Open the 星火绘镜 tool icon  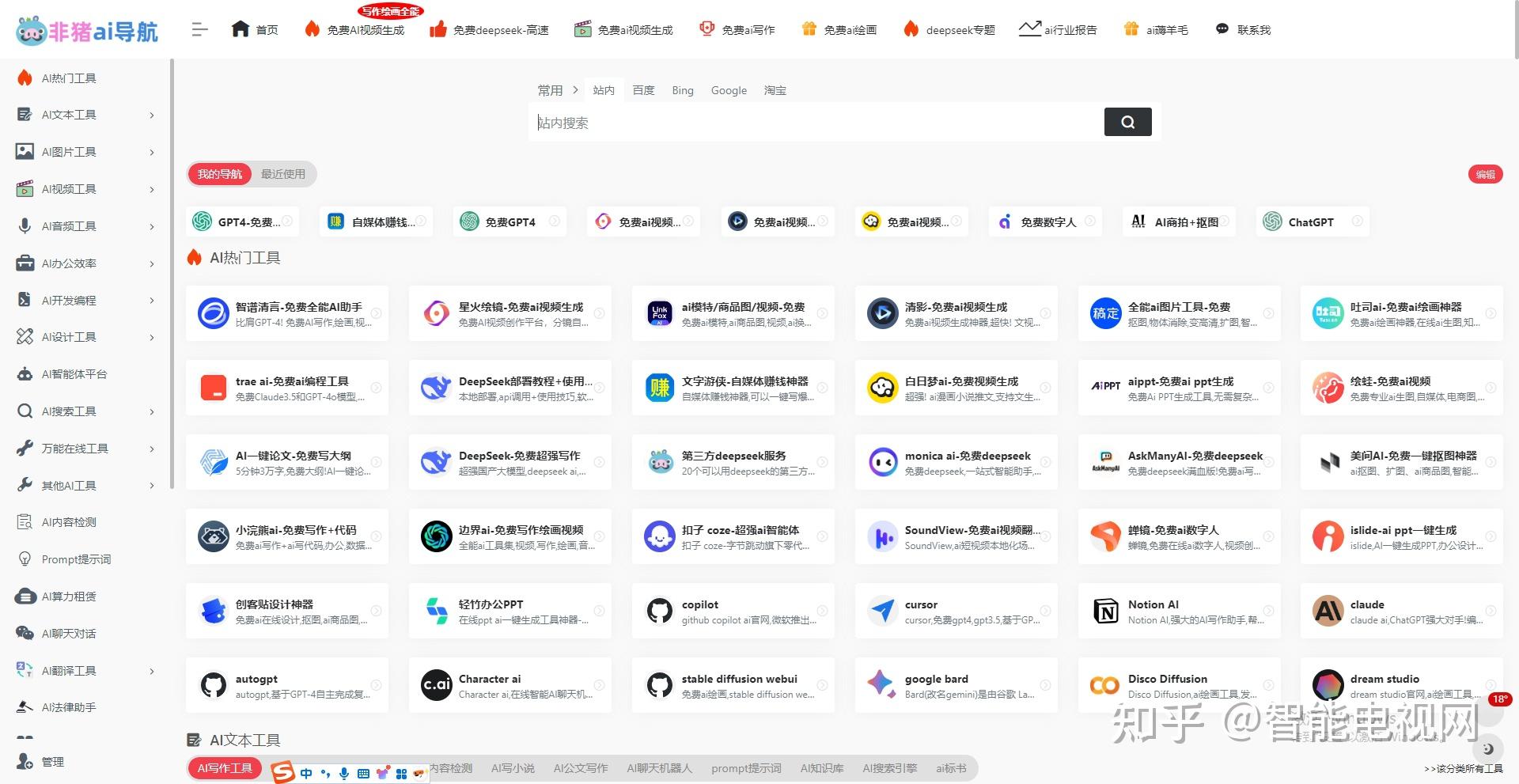(x=436, y=313)
